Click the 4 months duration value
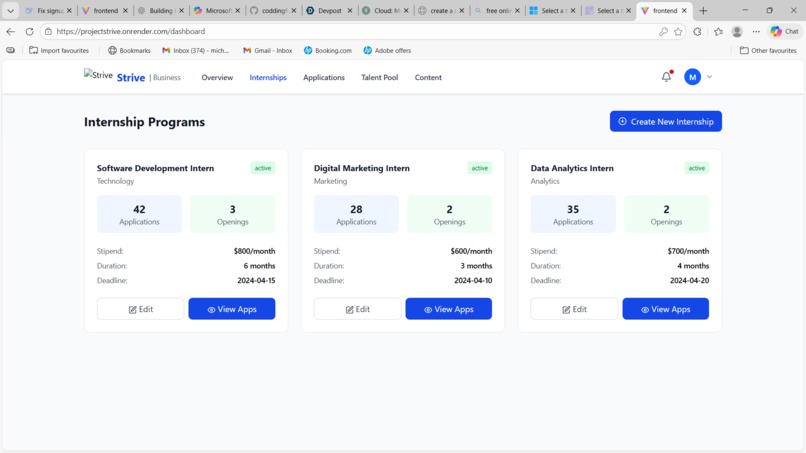Screen dimensions: 806x453 pos(693,266)
